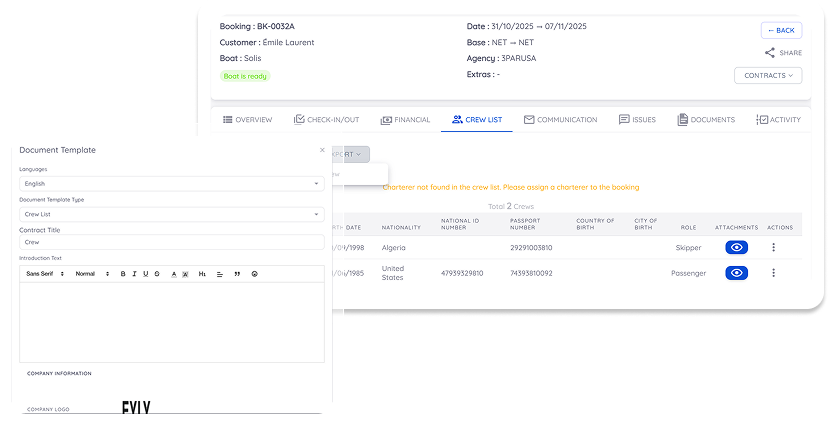Switch to the Documents tab
Viewport: 828px width, 427px height.
[706, 120]
